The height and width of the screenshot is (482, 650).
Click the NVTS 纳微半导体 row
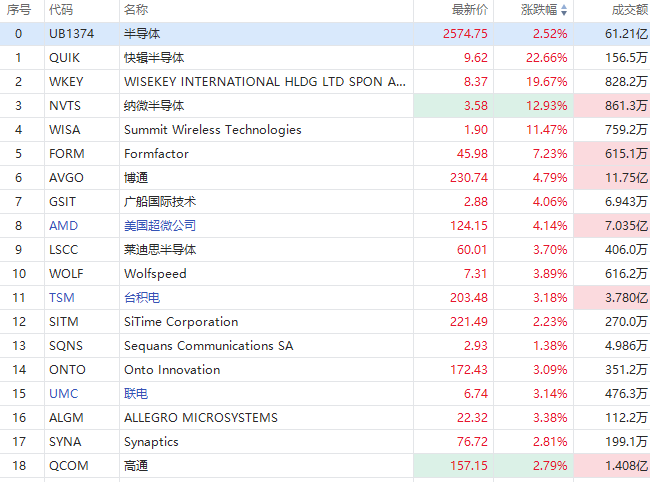325,106
